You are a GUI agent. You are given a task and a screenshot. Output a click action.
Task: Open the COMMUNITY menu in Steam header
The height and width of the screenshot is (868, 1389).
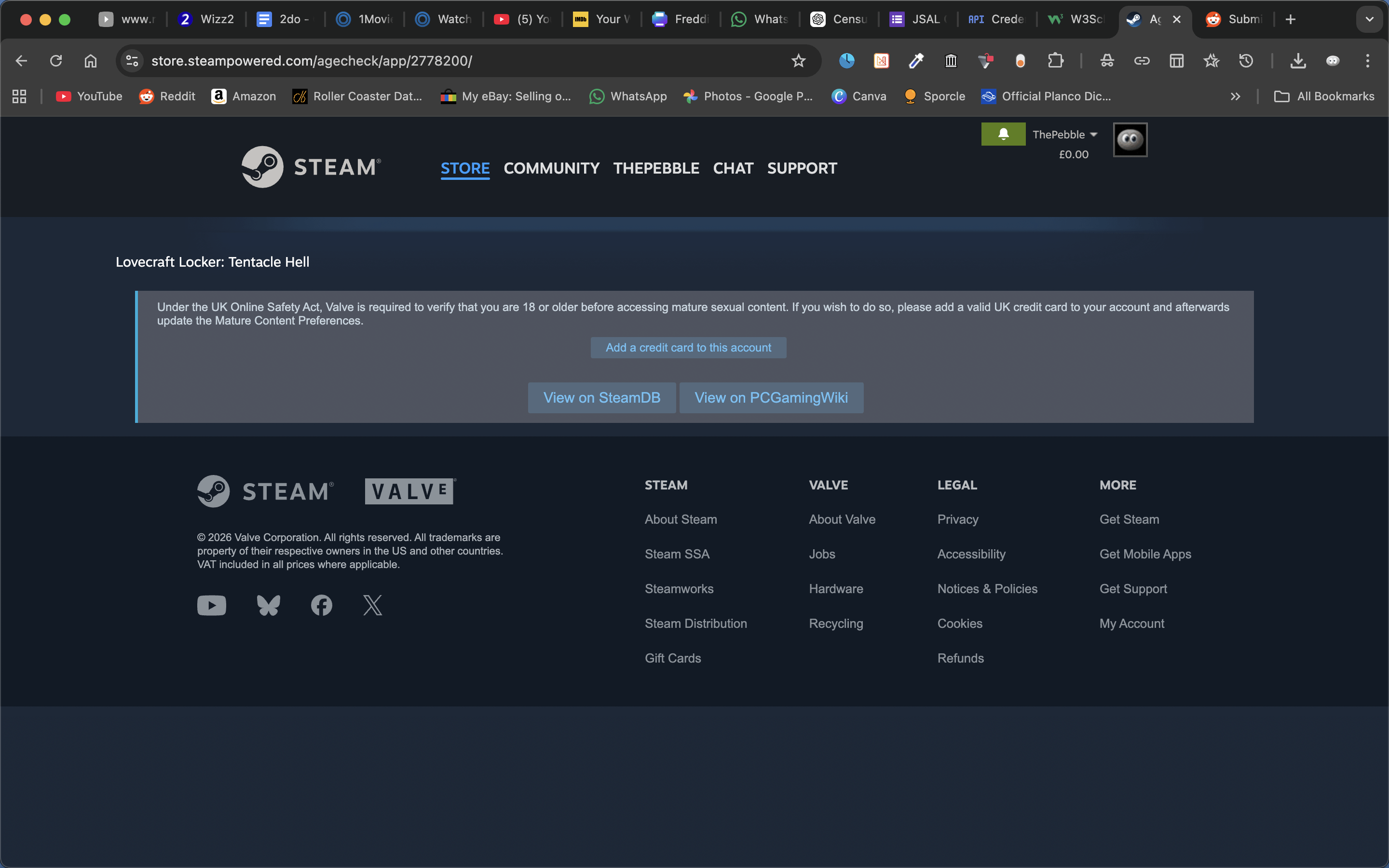click(551, 168)
